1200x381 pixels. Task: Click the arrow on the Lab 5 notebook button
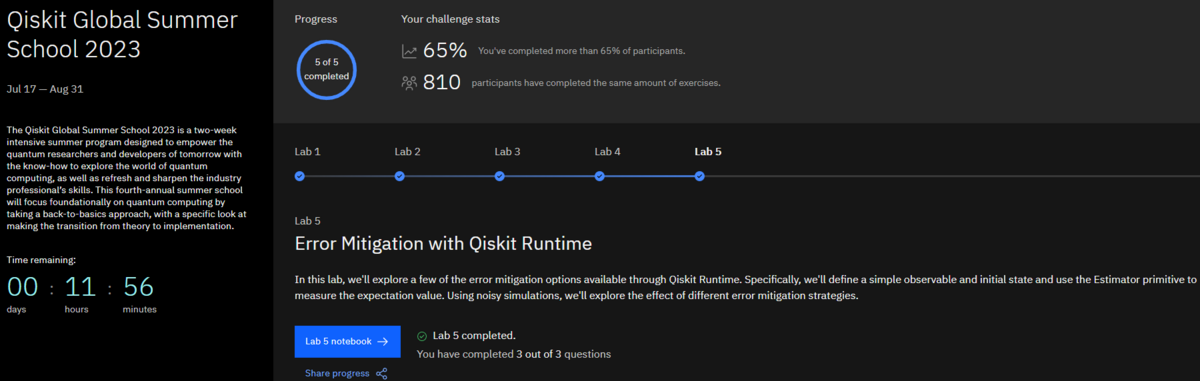coord(383,341)
